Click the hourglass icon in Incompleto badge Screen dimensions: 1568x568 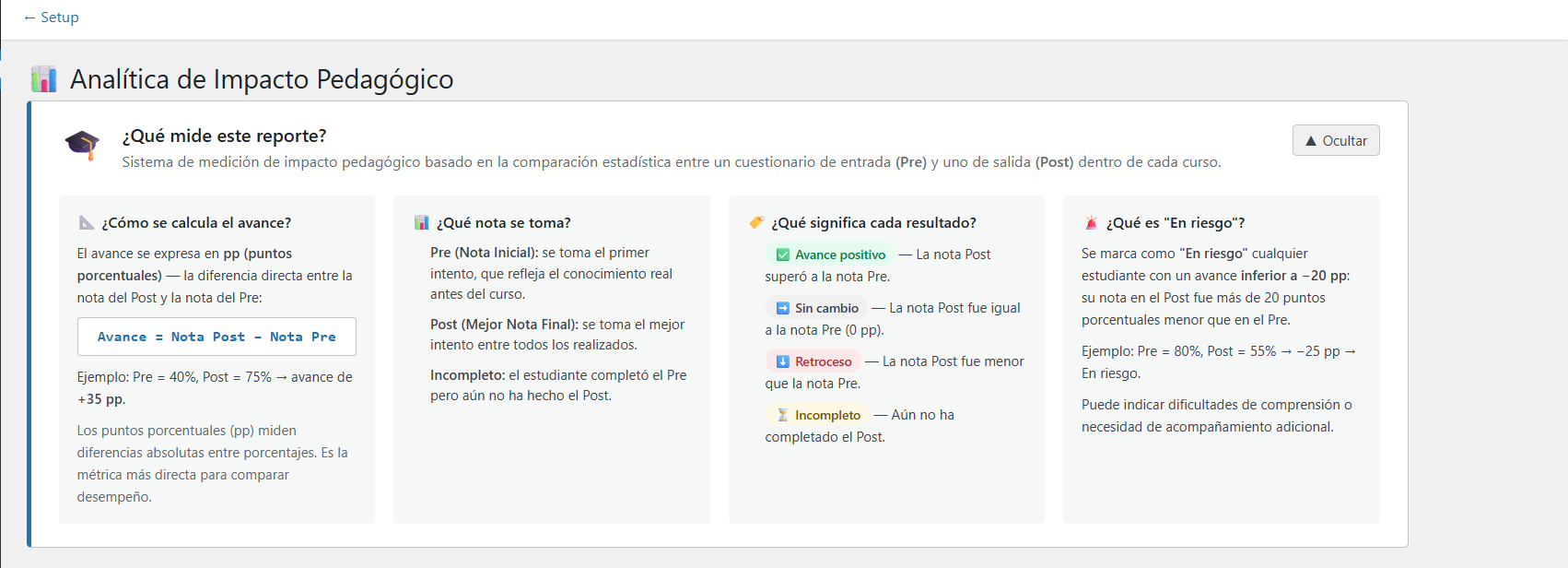(783, 415)
